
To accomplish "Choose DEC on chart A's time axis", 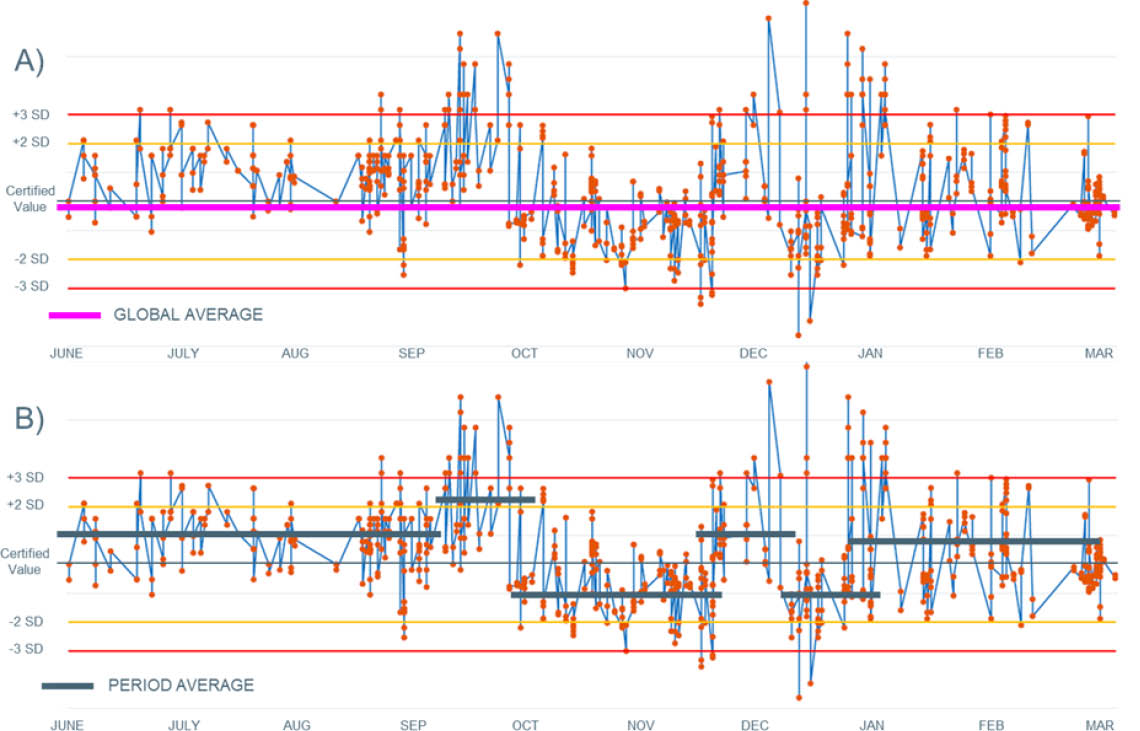I will pos(753,353).
